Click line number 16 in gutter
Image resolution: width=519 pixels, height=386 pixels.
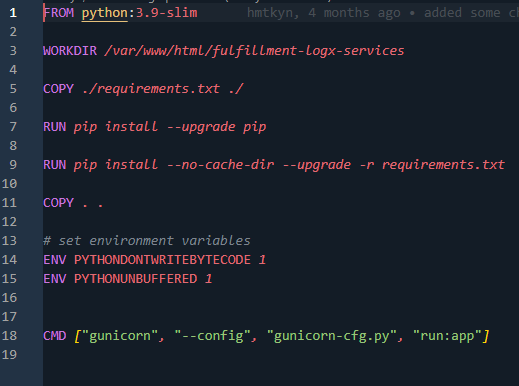[9, 298]
